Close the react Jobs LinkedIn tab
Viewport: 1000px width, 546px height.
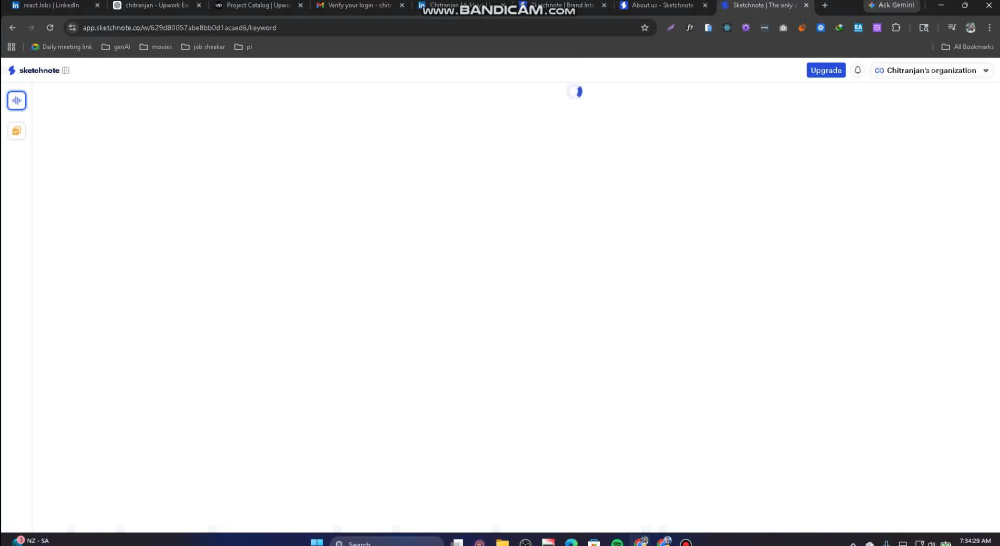click(x=97, y=5)
